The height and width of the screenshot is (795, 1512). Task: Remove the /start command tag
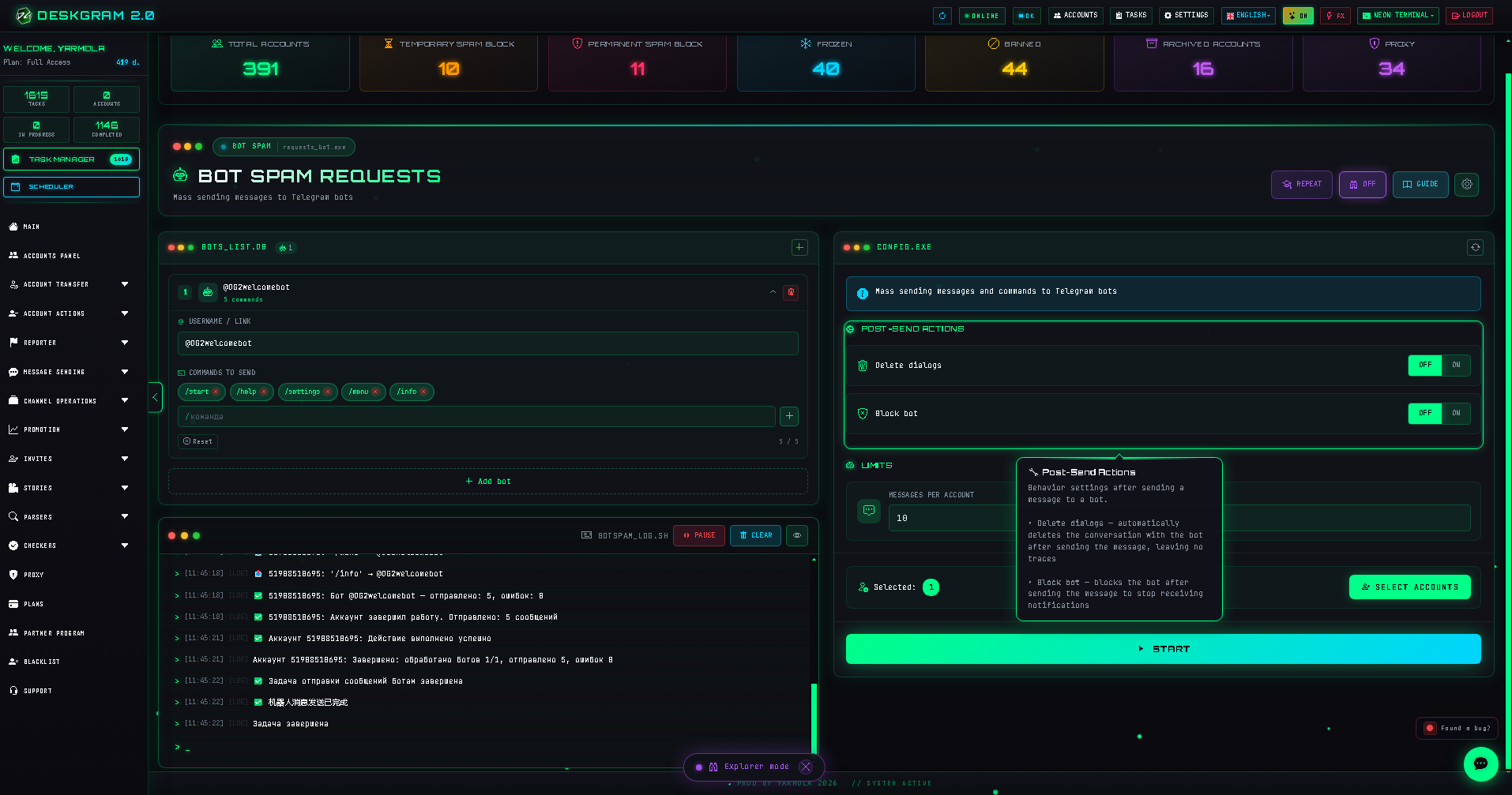[x=216, y=392]
